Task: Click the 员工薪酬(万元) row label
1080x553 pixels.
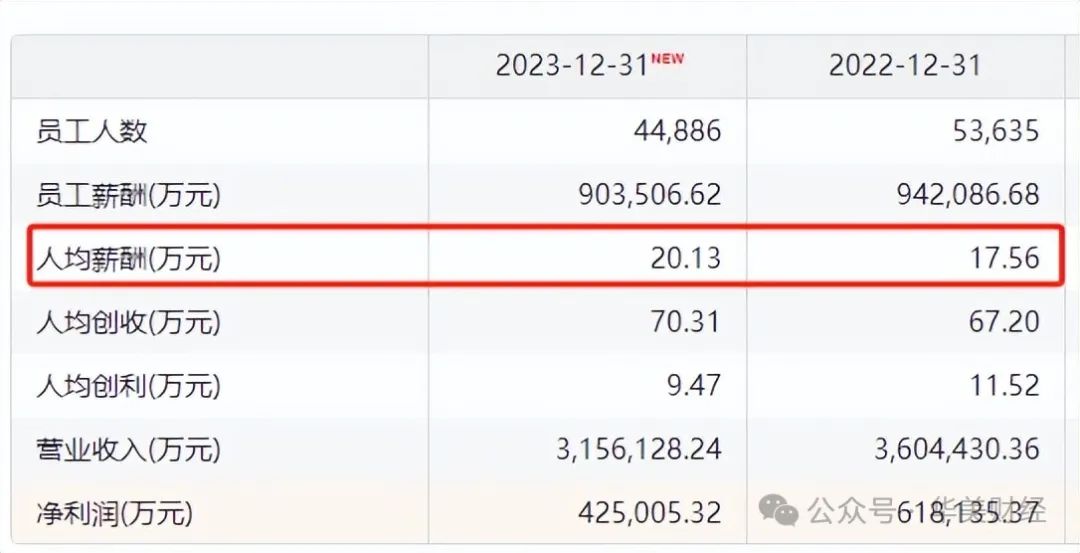Action: [x=128, y=195]
